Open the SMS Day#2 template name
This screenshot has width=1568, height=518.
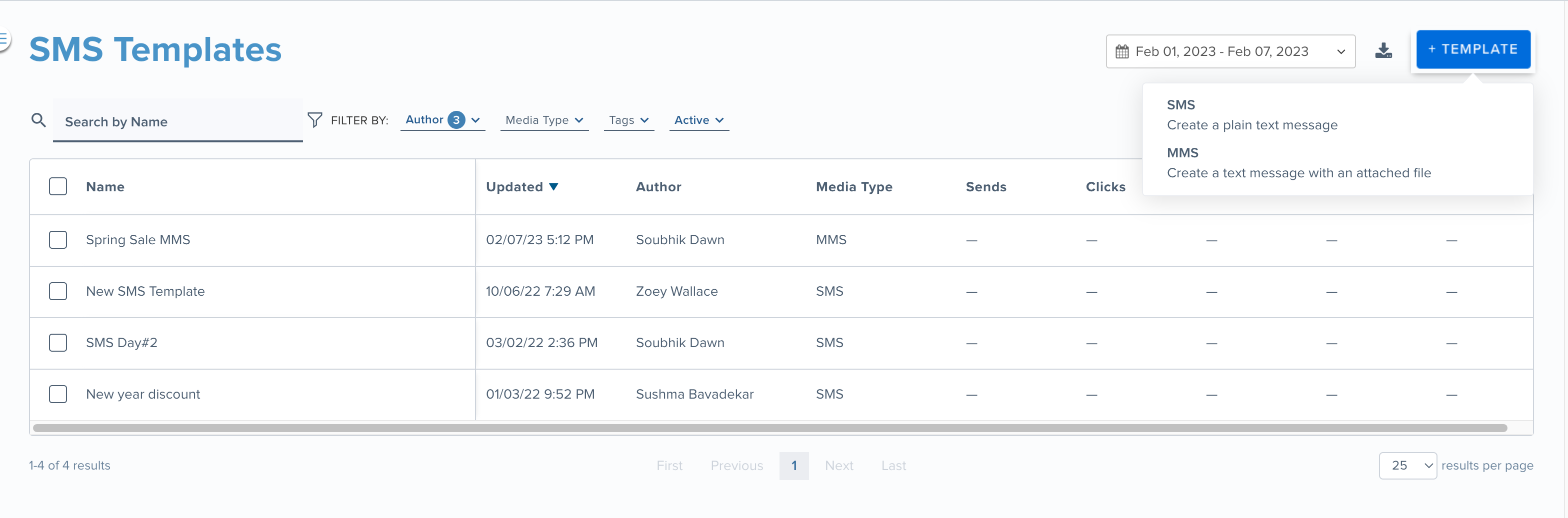121,343
